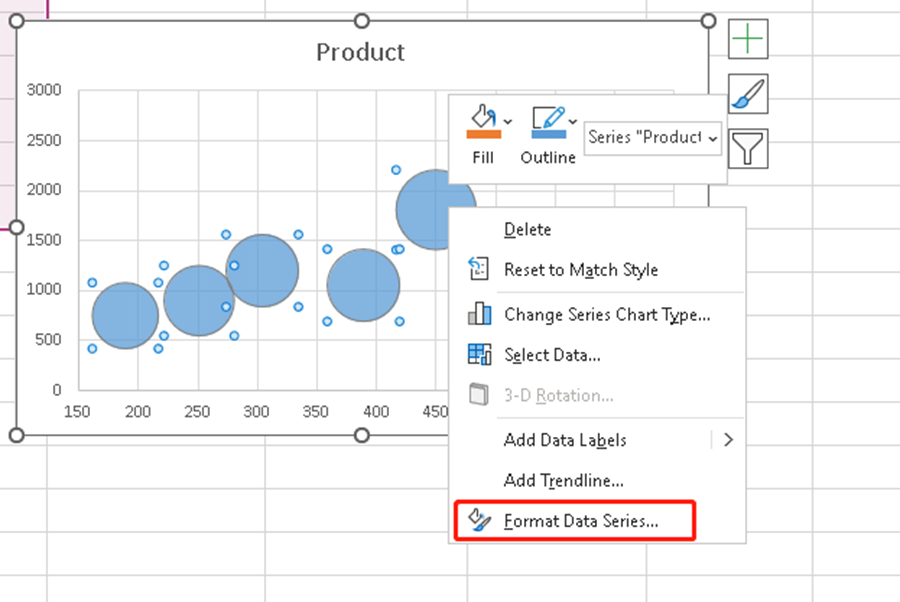Click the Outline pencil icon

click(x=548, y=116)
